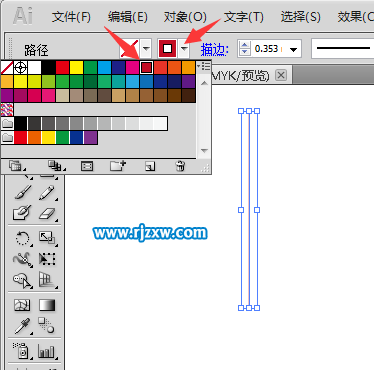Click swatches panel scroll up arrow

204,83
